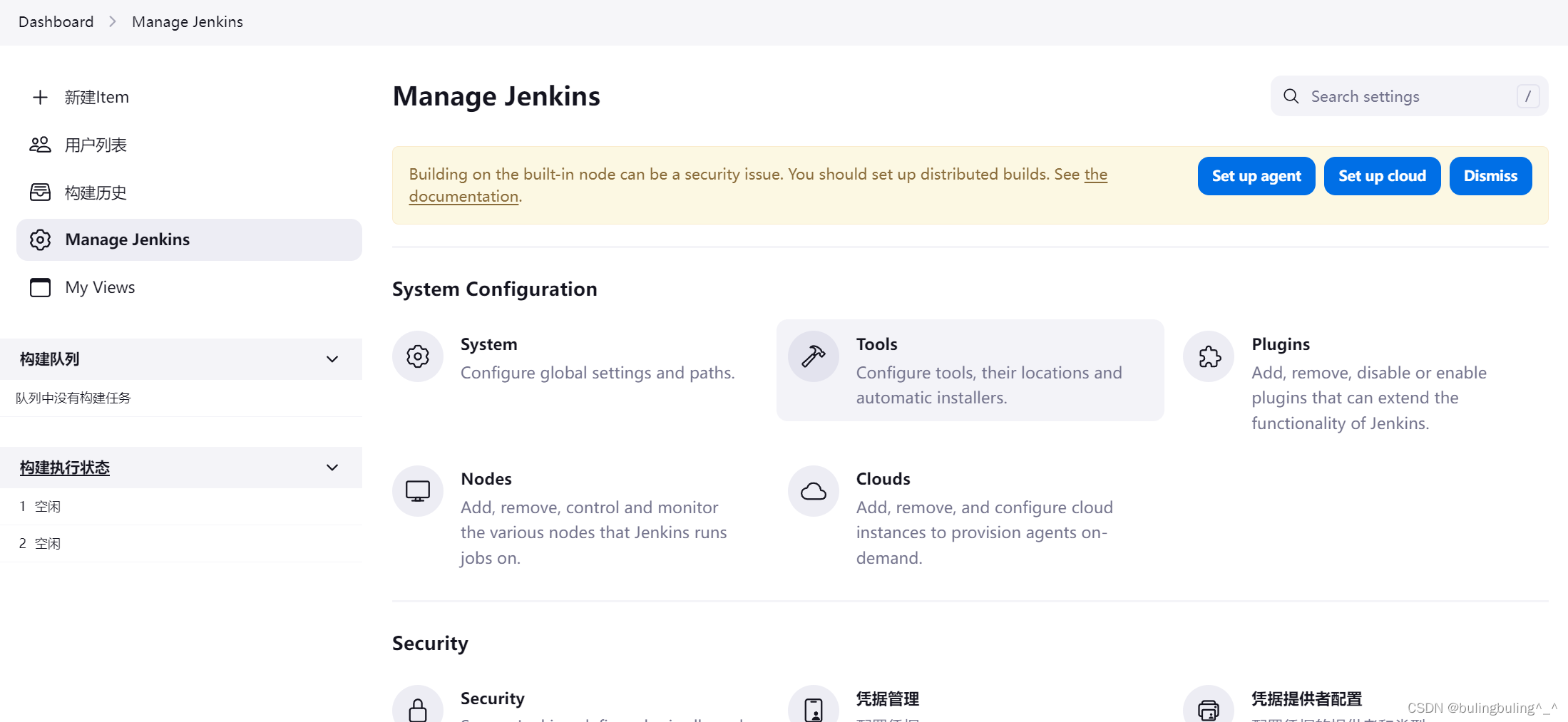Click text '队列中没有构建任务'

pyautogui.click(x=73, y=398)
